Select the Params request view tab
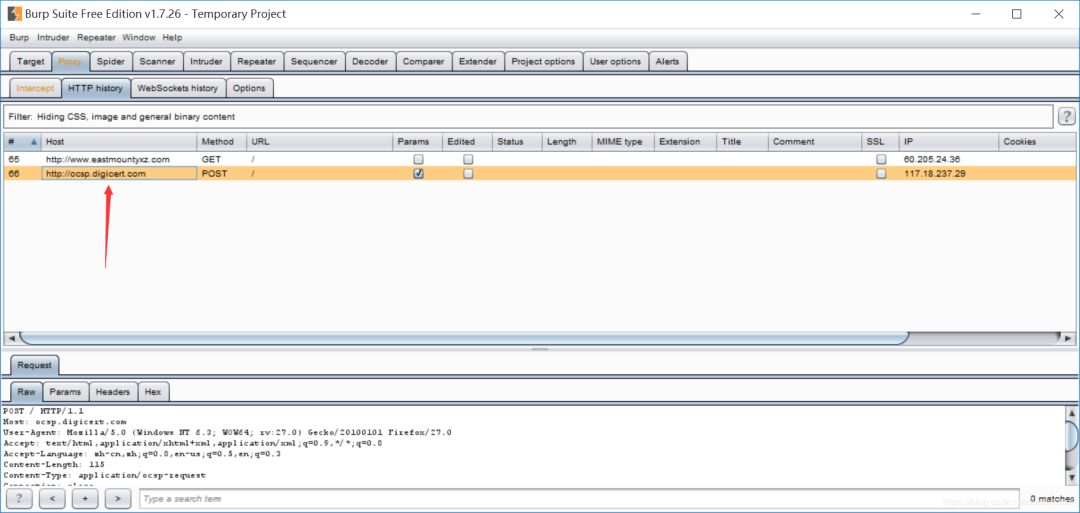This screenshot has width=1080, height=513. 65,392
